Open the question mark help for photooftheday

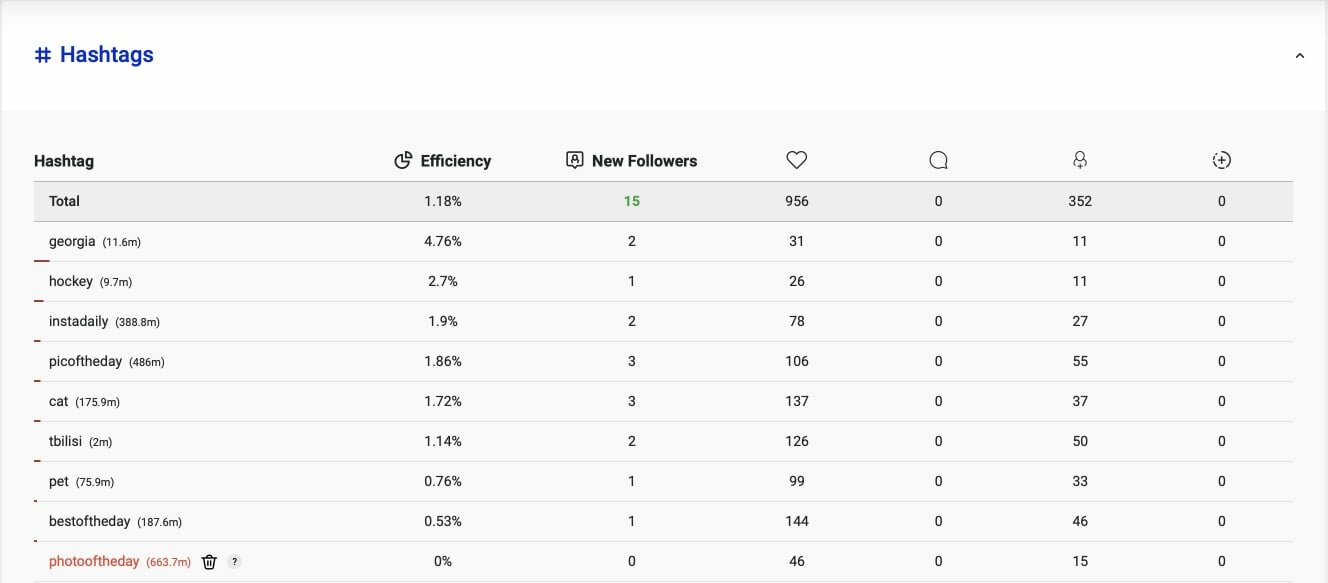235,562
